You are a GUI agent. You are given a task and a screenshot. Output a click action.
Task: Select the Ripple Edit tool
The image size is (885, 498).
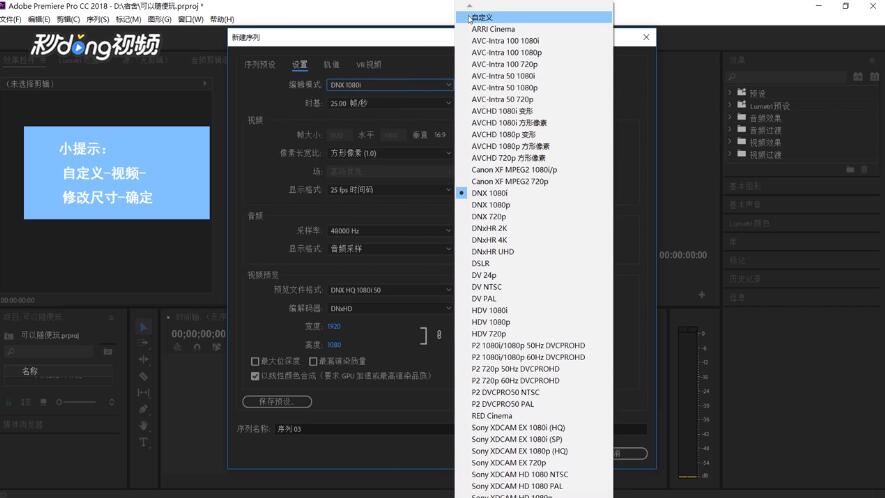[x=143, y=359]
